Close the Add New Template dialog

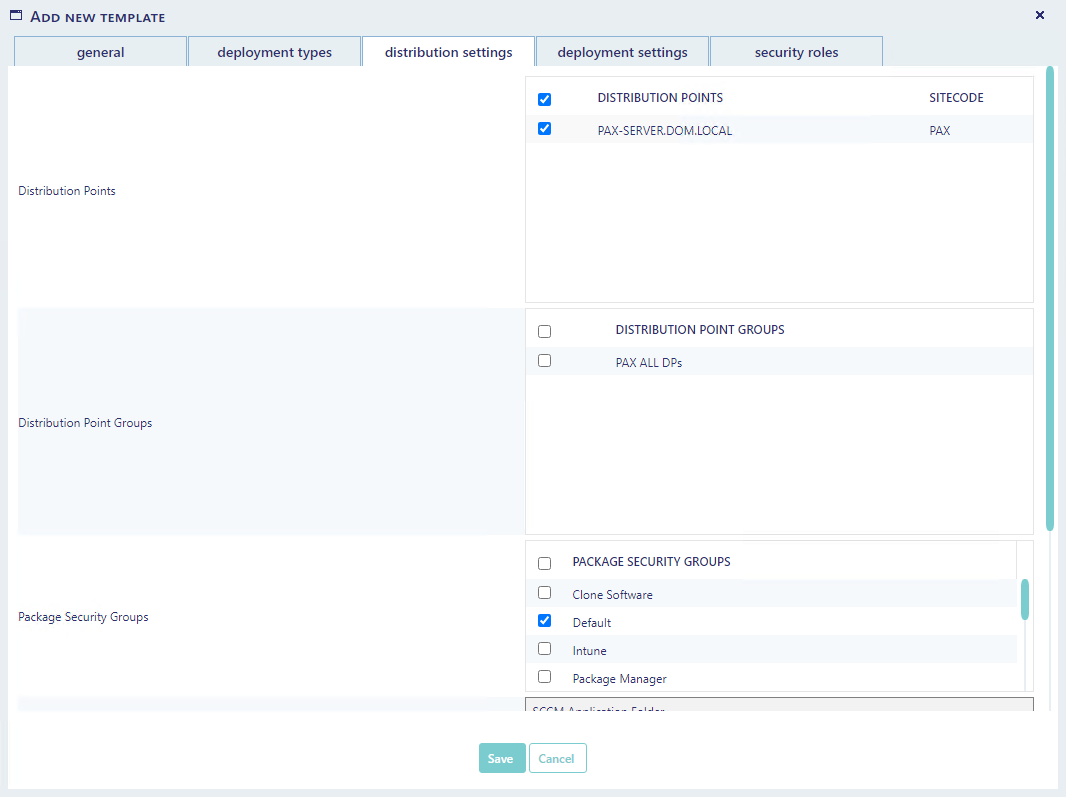[x=1039, y=15]
